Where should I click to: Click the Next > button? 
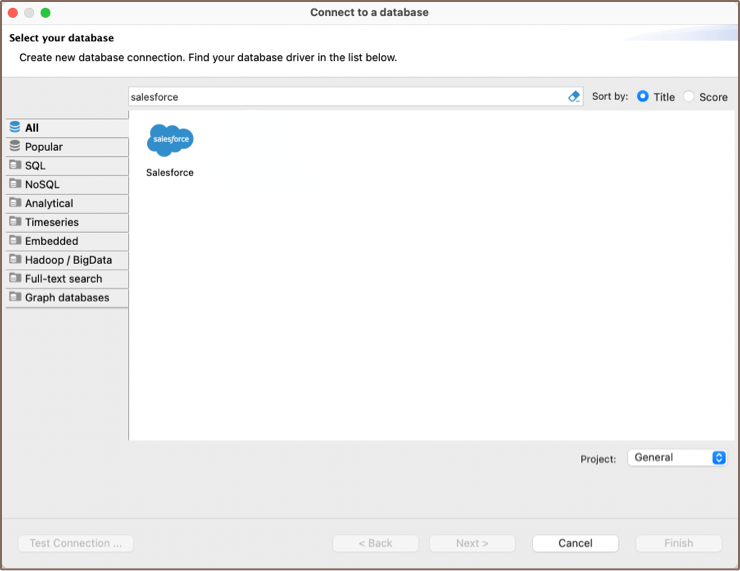[x=472, y=543]
